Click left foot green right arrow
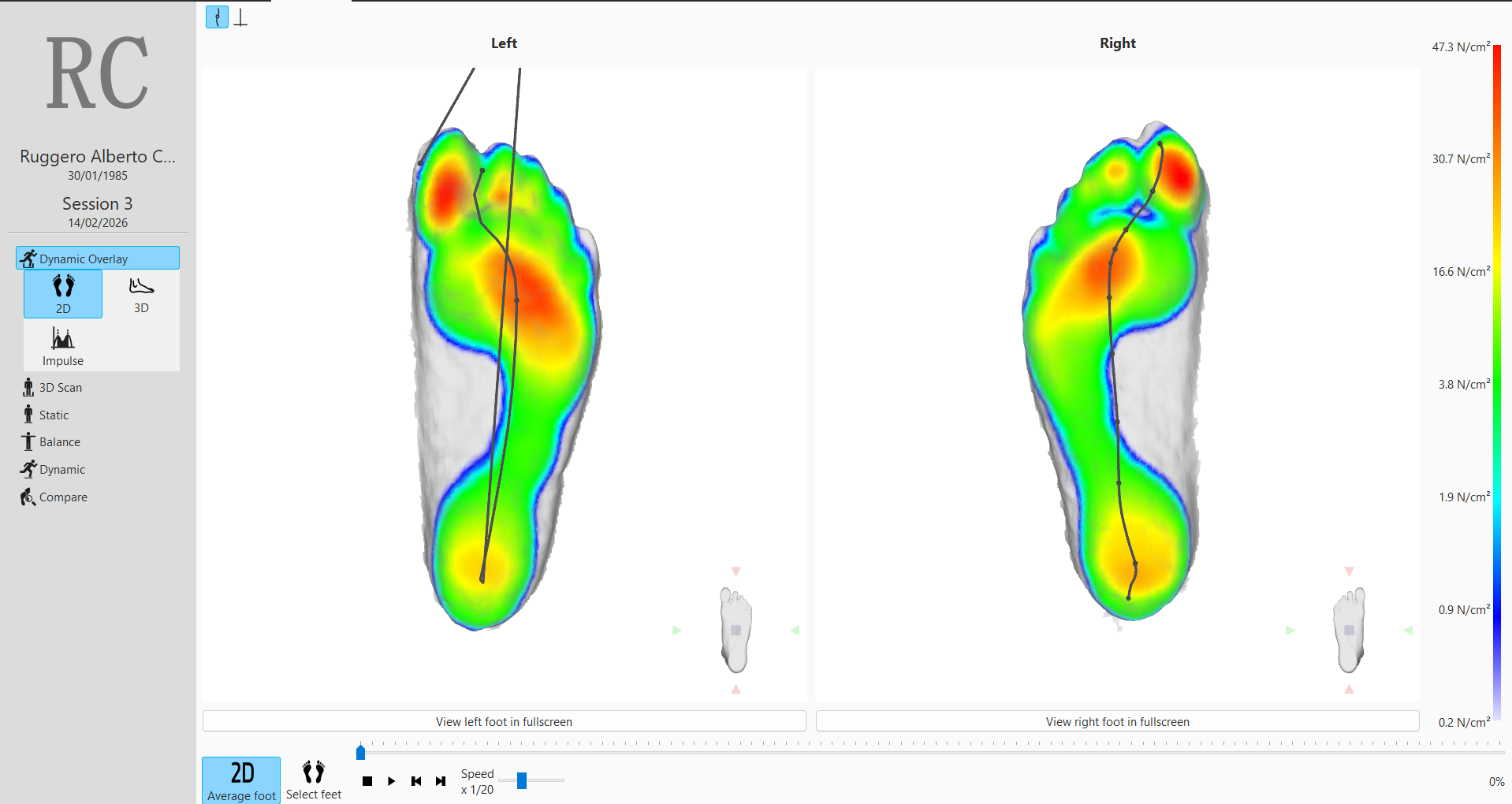This screenshot has height=804, width=1512. pyautogui.click(x=795, y=630)
